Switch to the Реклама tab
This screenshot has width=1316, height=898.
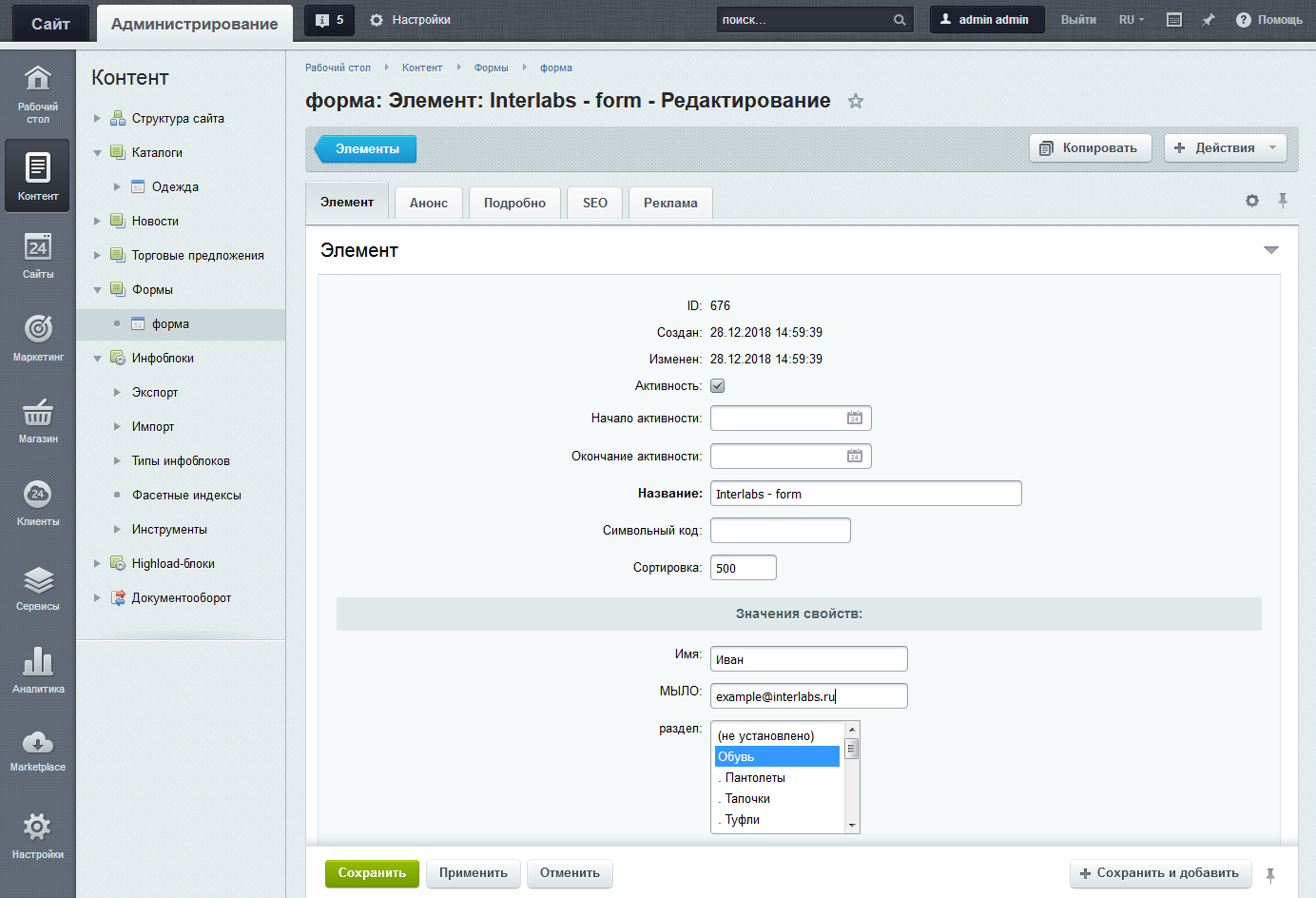point(670,203)
